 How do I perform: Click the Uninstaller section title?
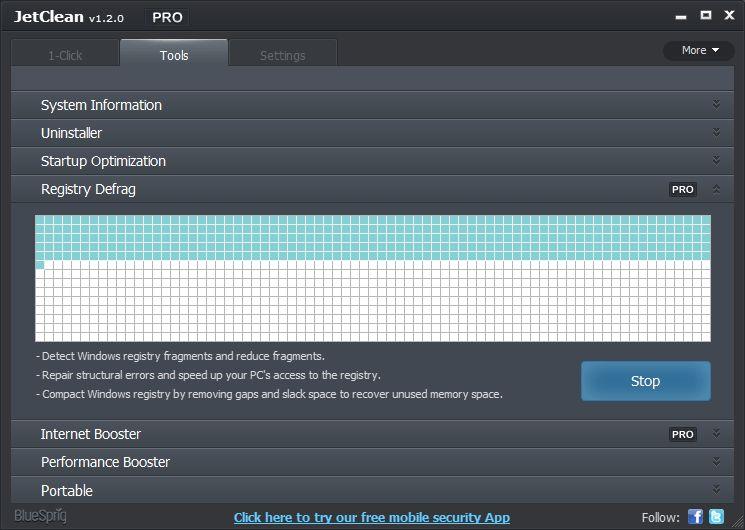click(x=71, y=133)
